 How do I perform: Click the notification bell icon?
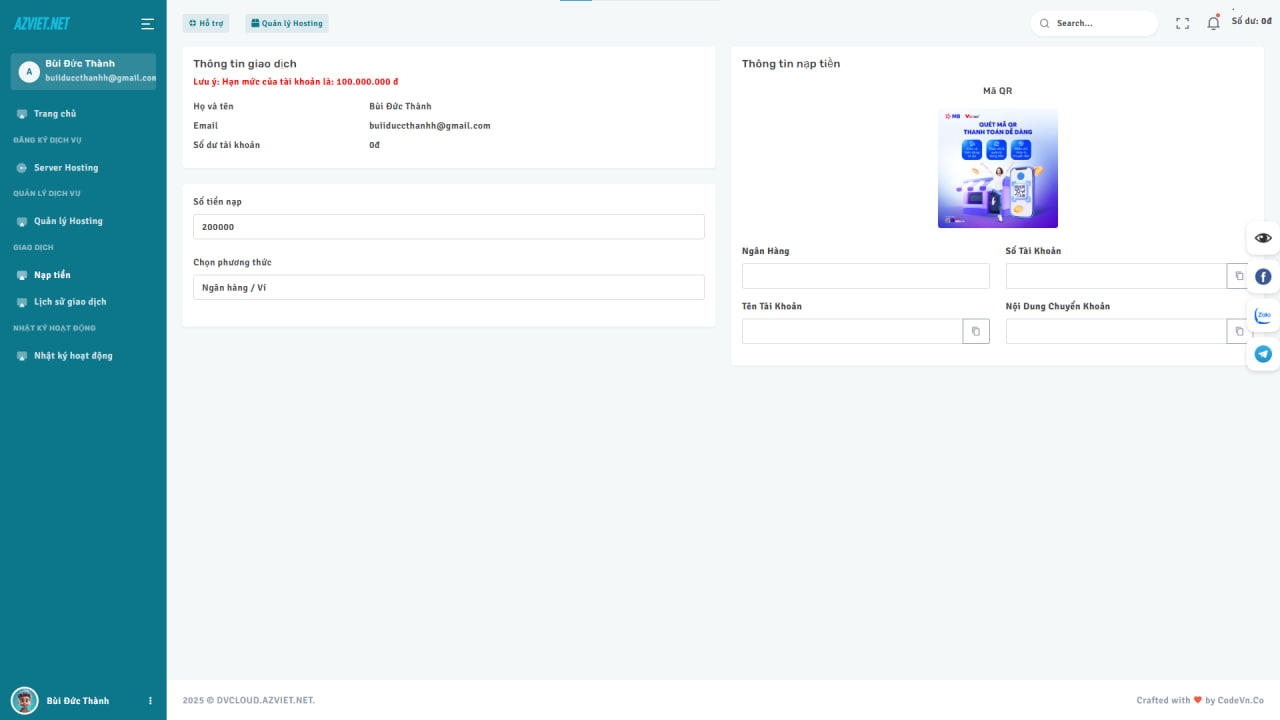tap(1213, 23)
